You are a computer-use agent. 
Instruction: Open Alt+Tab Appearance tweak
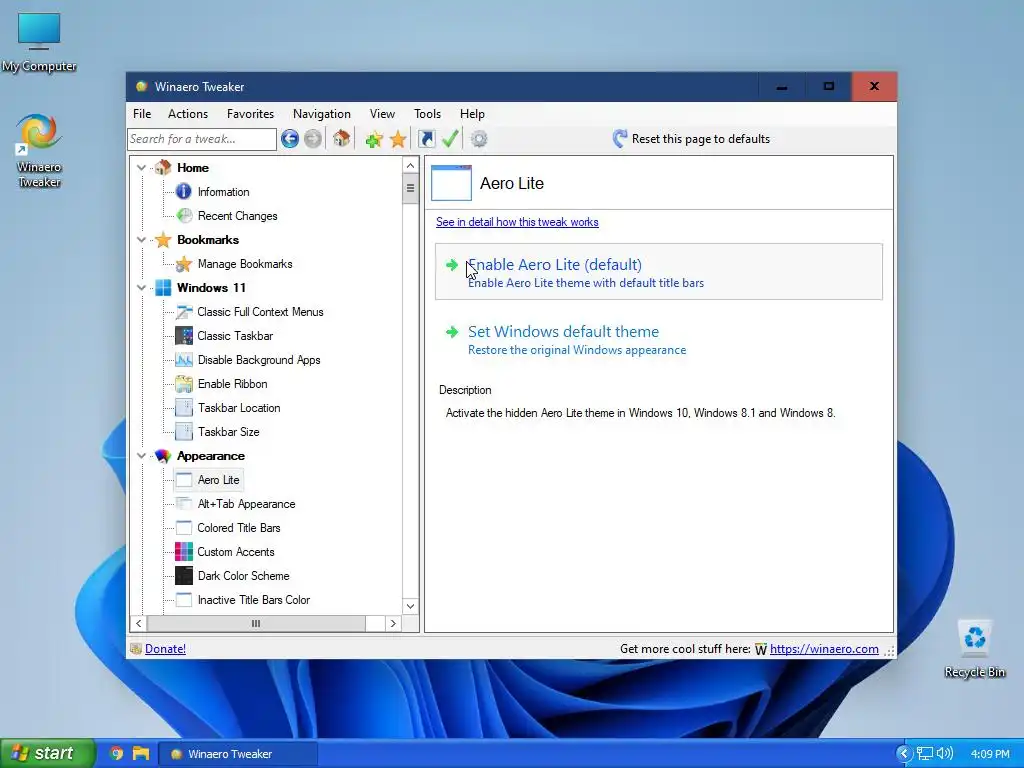pos(246,504)
